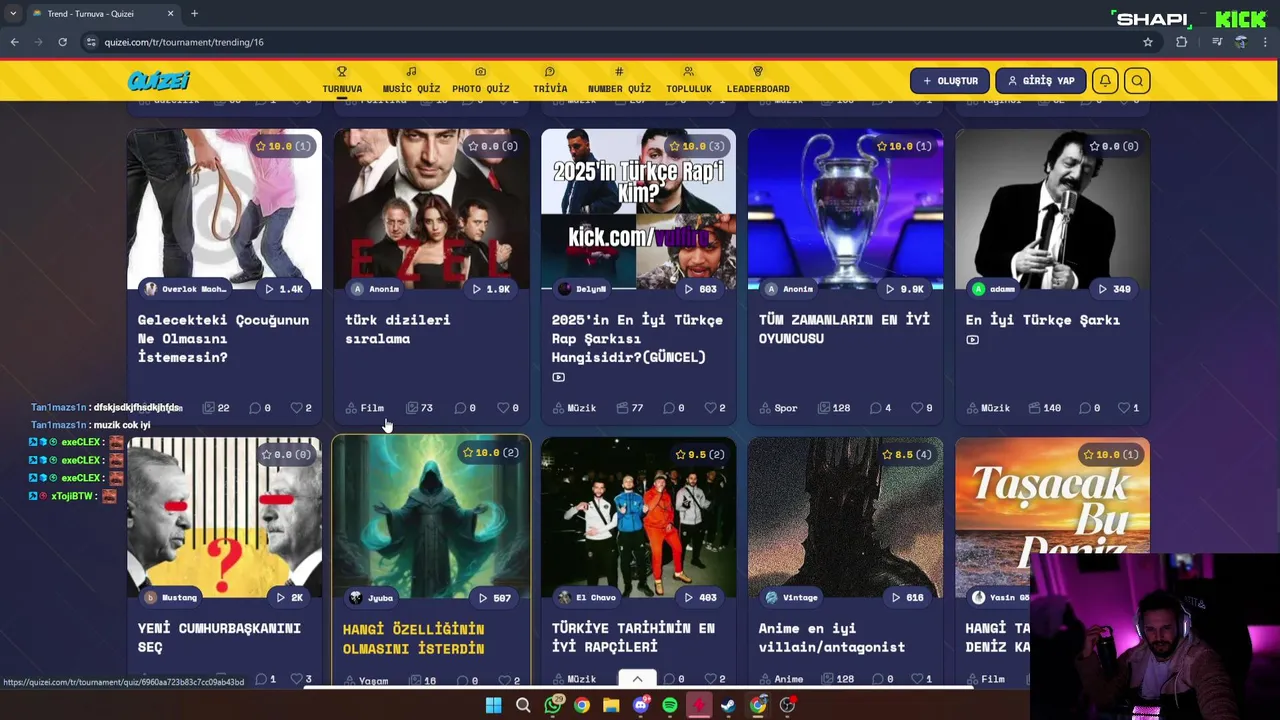Open the browser extensions puzzle icon

pyautogui.click(x=1182, y=42)
